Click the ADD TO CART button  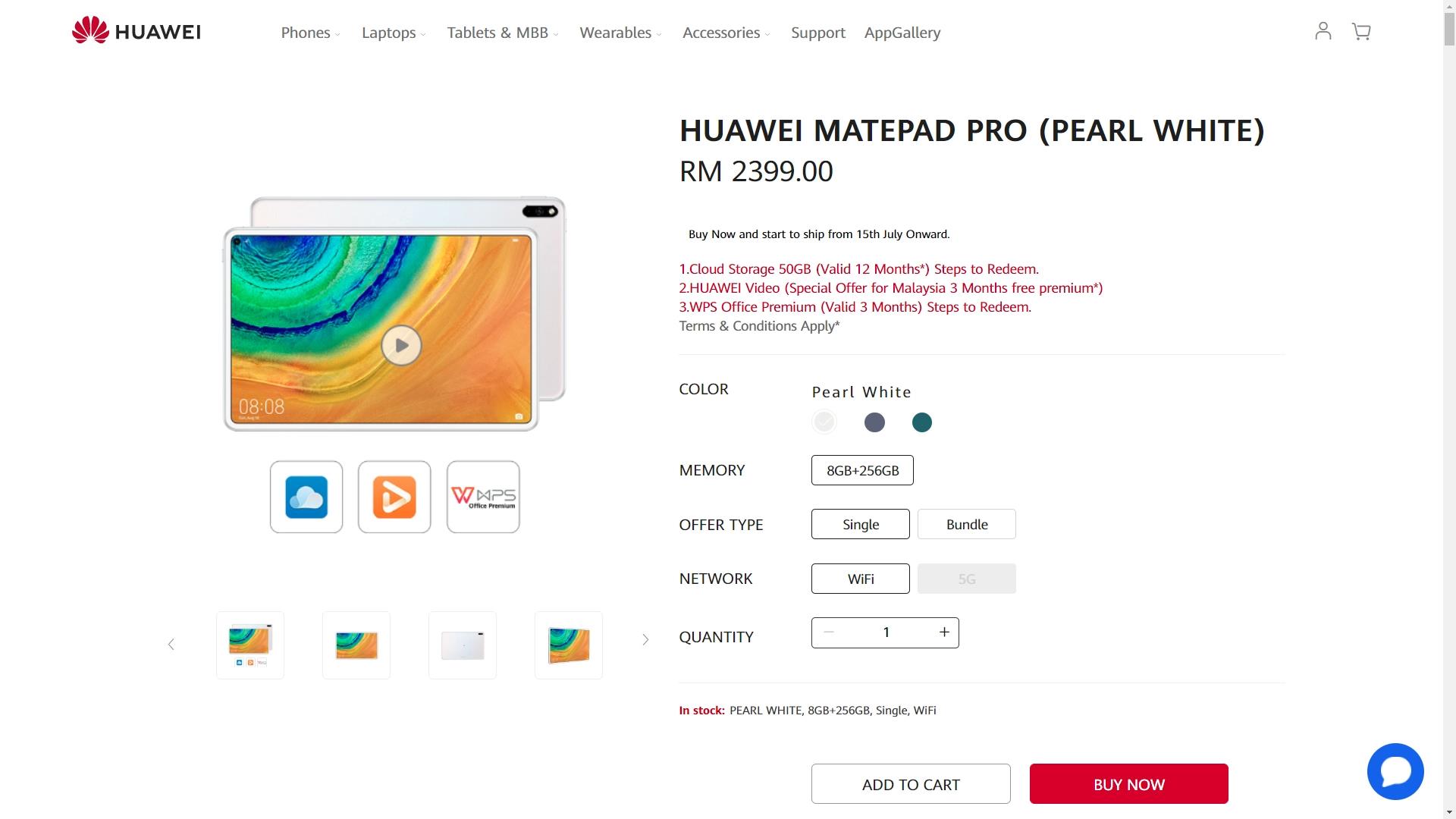click(911, 784)
